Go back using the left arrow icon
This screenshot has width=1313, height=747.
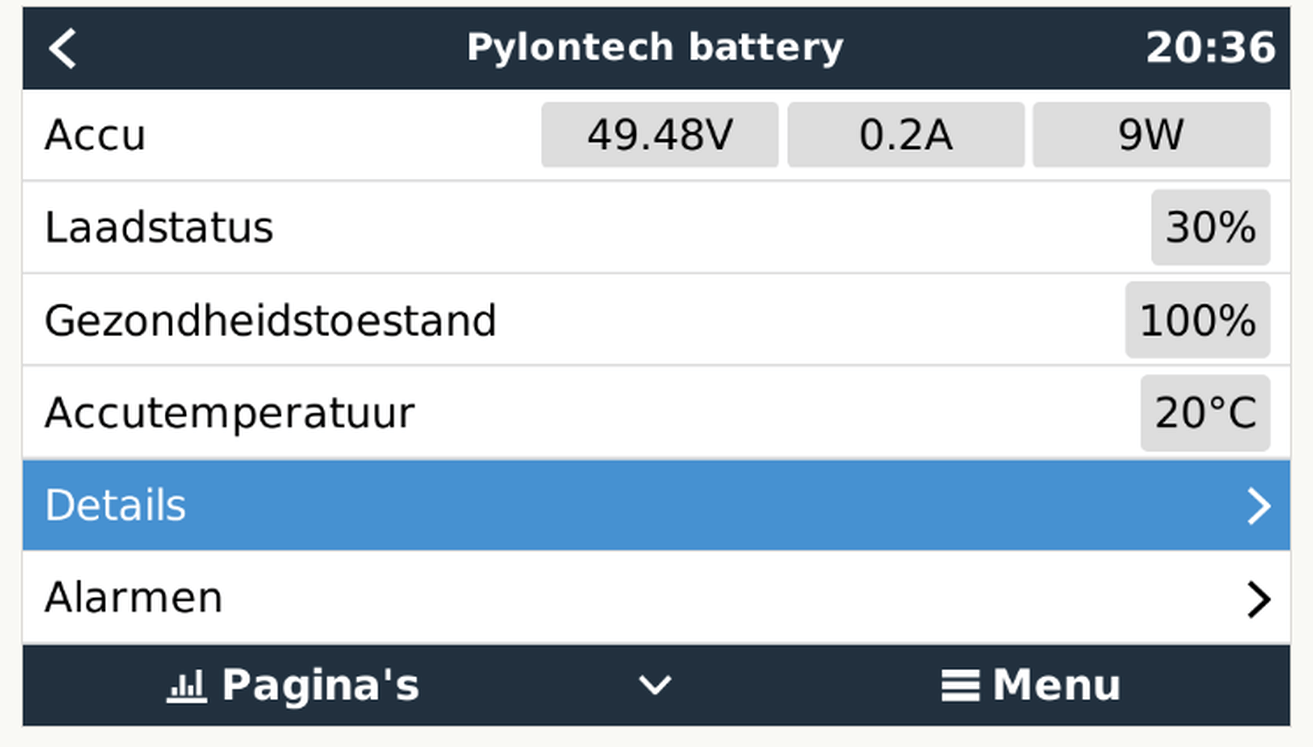tap(63, 48)
